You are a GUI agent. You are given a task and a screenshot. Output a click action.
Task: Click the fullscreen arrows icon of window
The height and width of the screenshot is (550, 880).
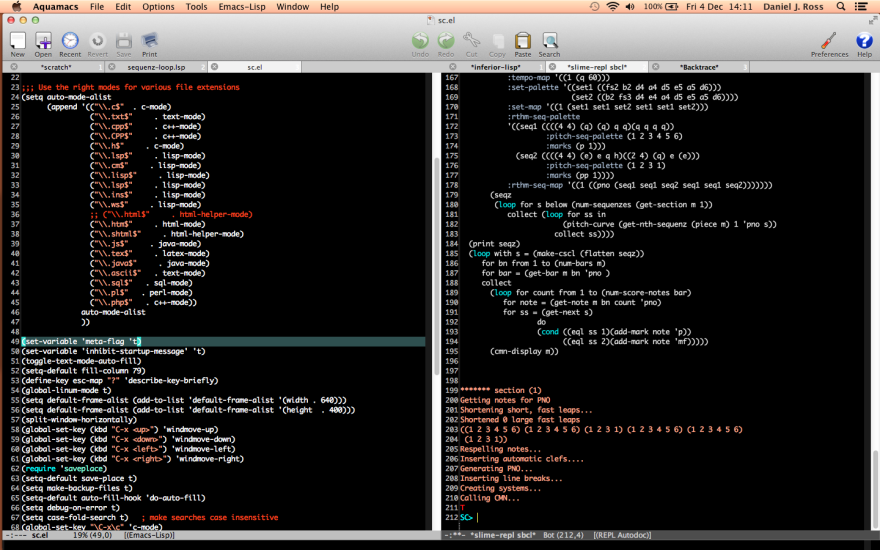[x=872, y=20]
